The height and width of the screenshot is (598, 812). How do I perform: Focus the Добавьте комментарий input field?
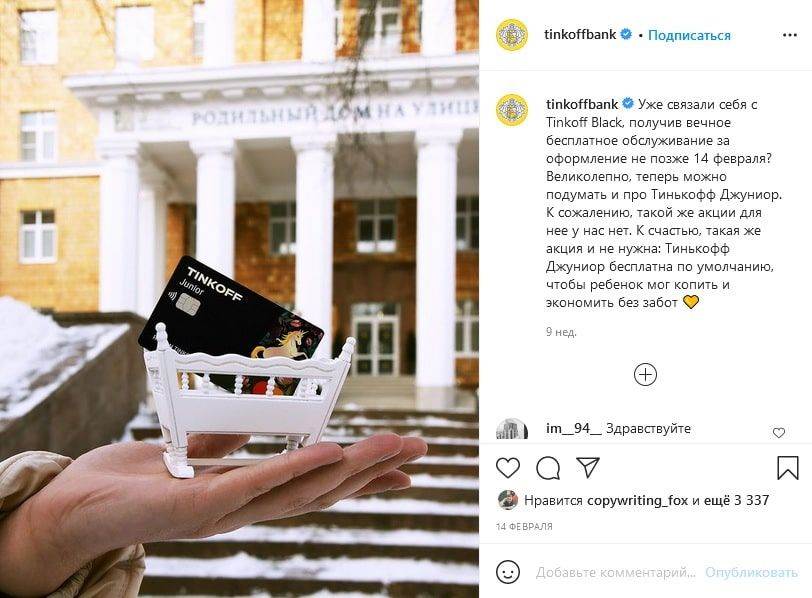point(616,572)
